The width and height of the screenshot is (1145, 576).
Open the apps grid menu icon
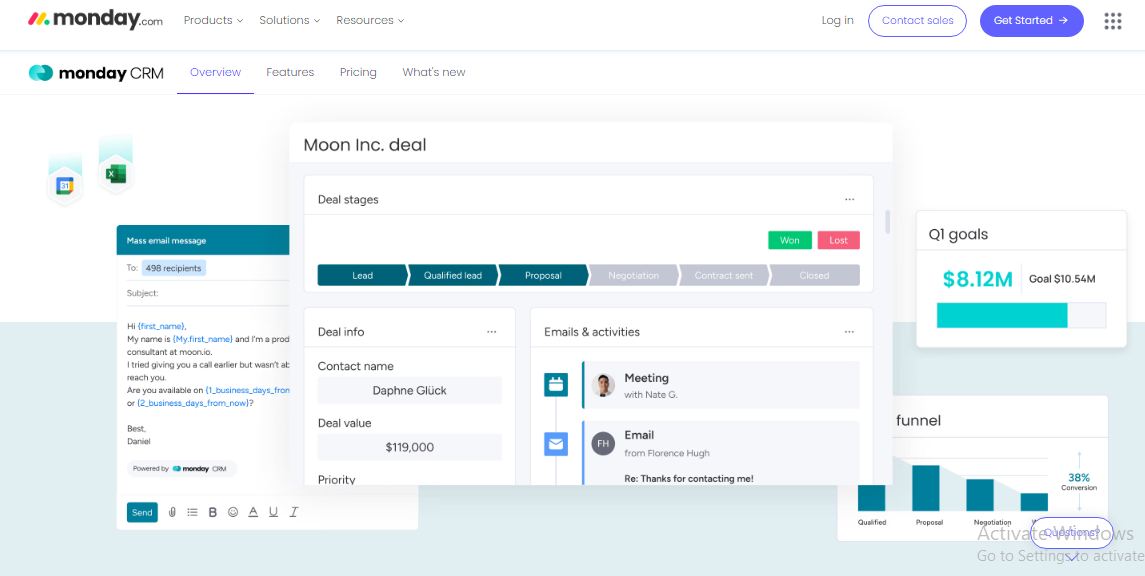1112,21
